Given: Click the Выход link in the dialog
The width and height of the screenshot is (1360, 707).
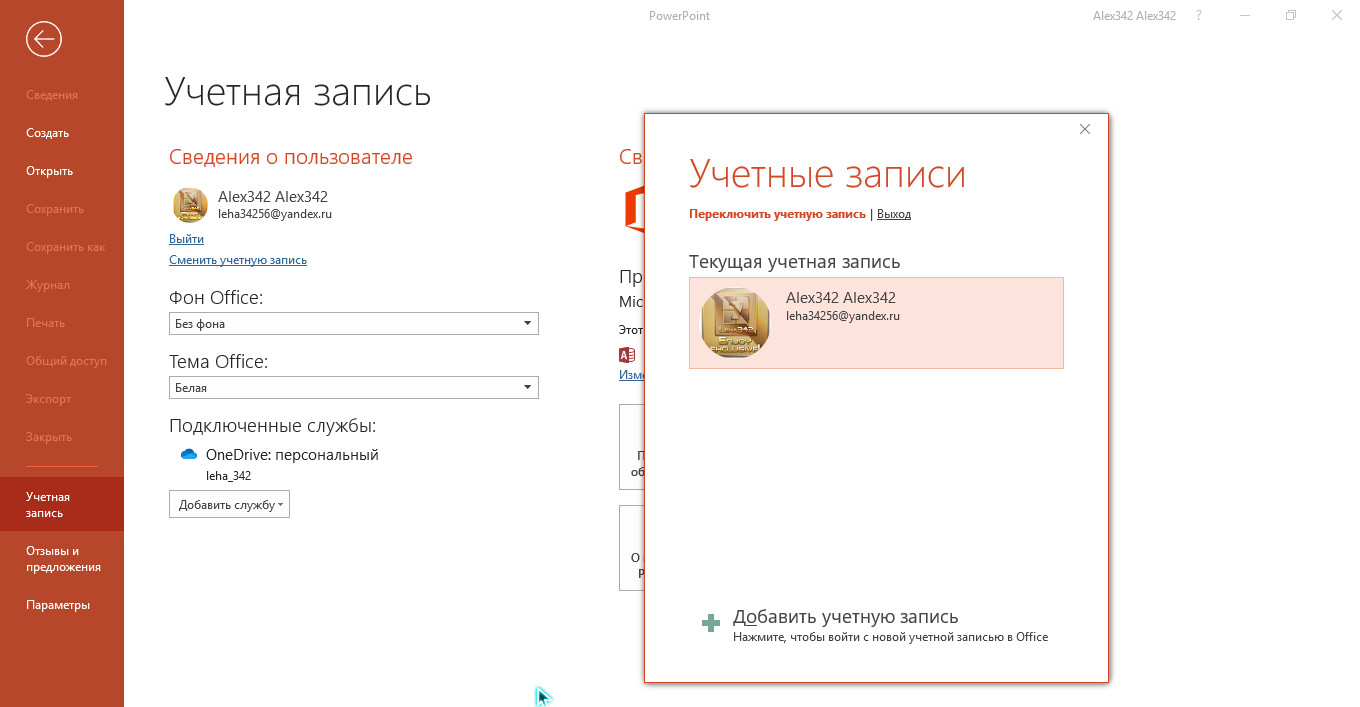Looking at the screenshot, I should 893,214.
